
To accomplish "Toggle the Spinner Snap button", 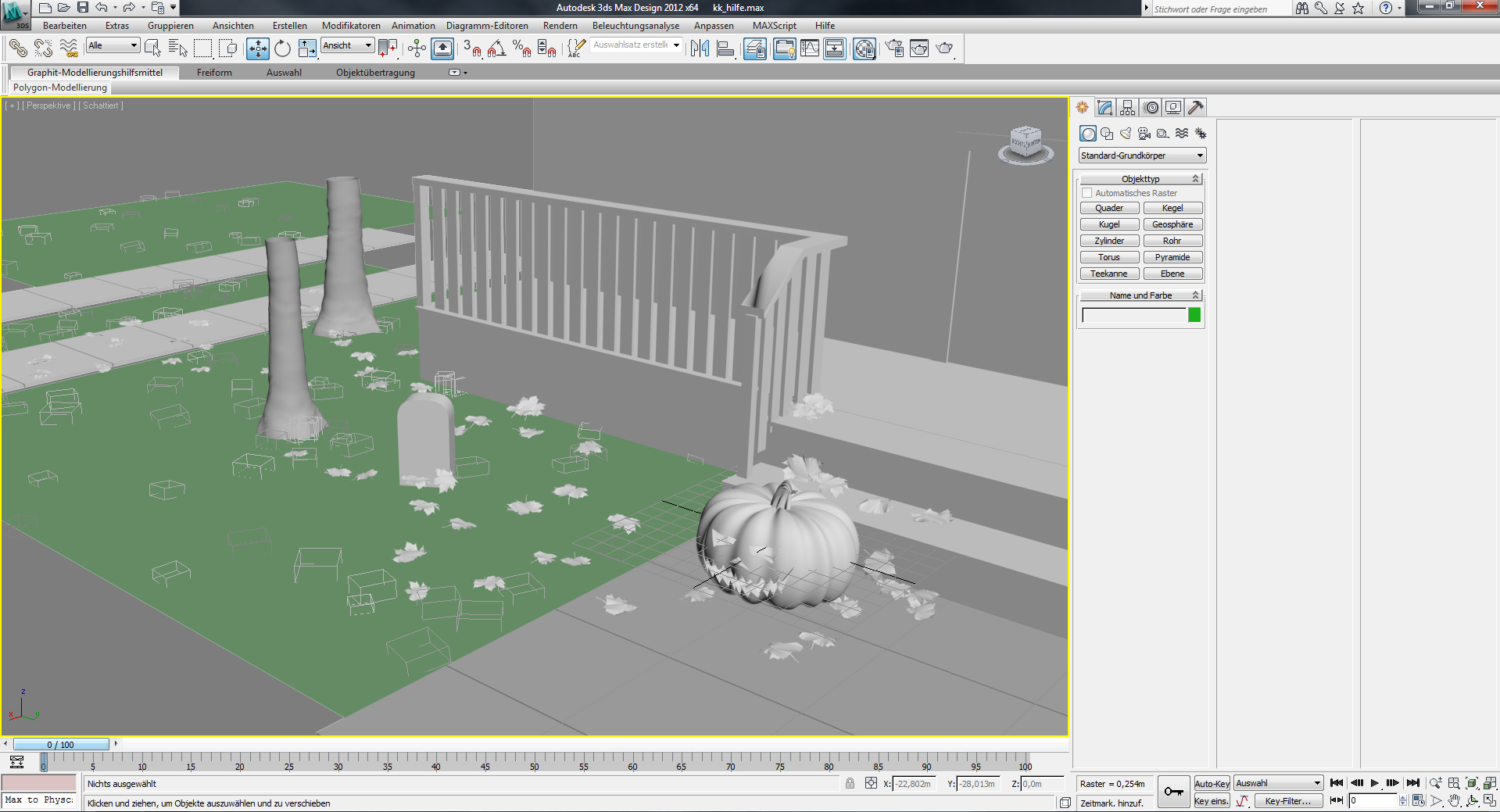I will point(546,48).
